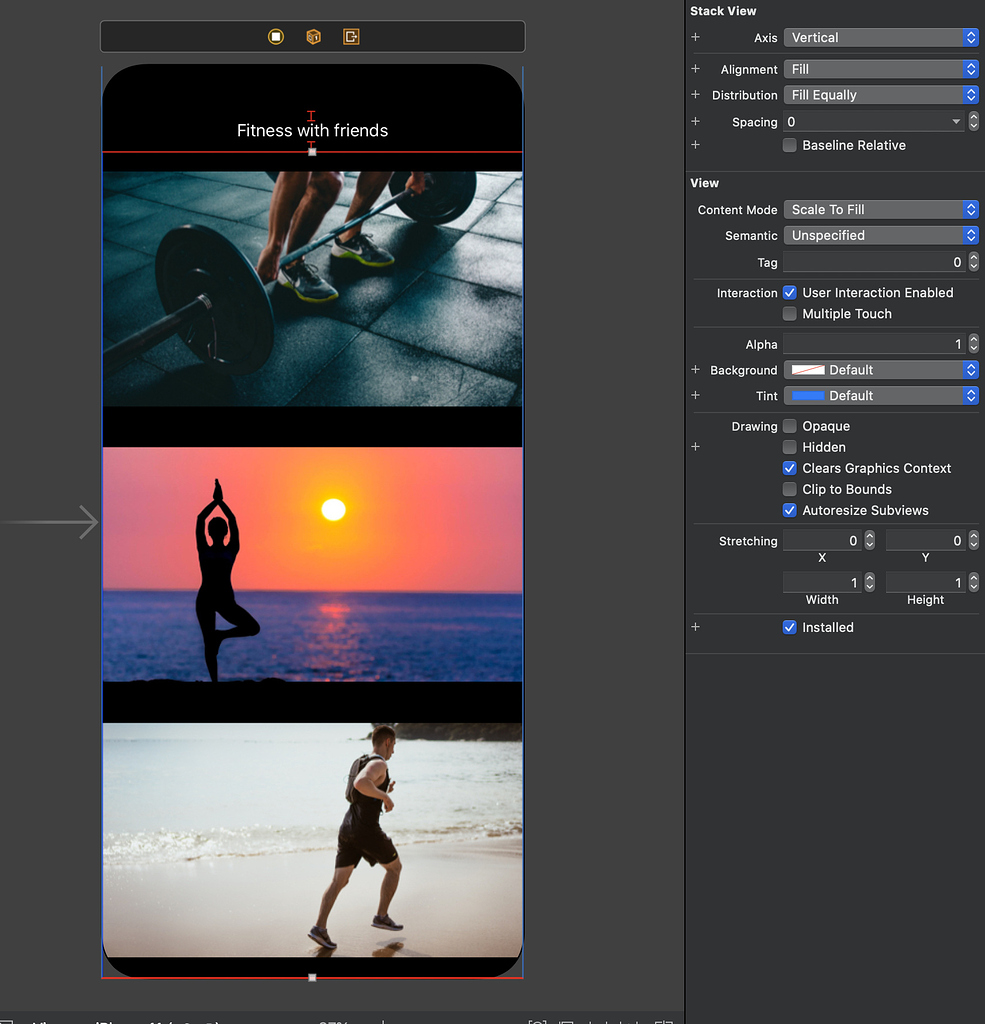Image resolution: width=985 pixels, height=1024 pixels.
Task: Click the plus icon beside Distribution
Action: [696, 95]
